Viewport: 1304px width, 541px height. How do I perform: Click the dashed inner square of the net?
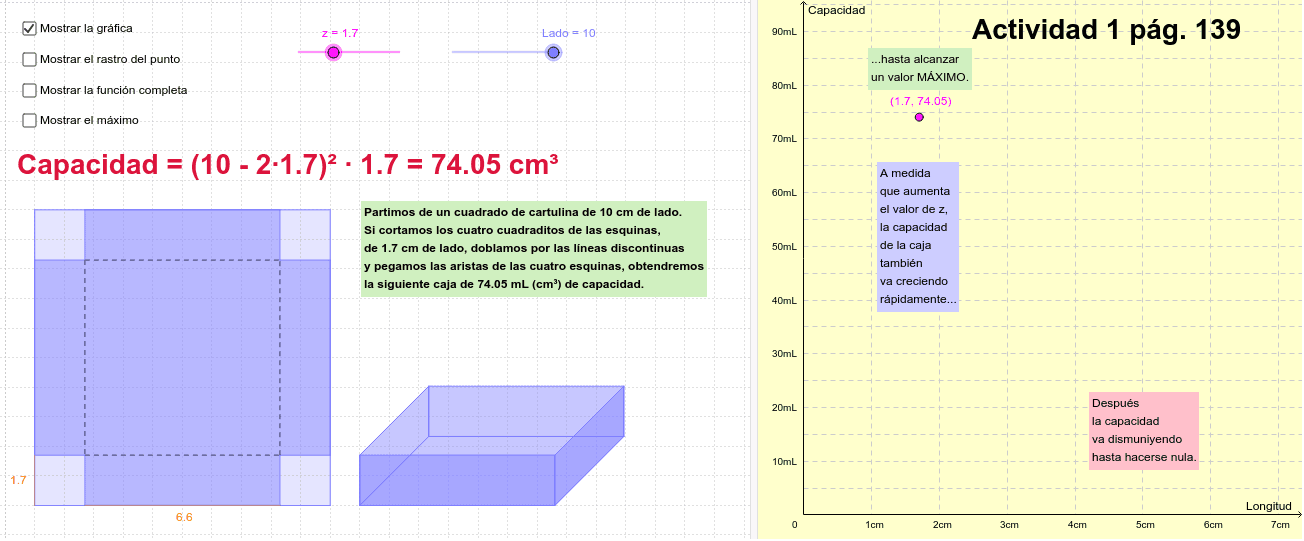pos(183,358)
